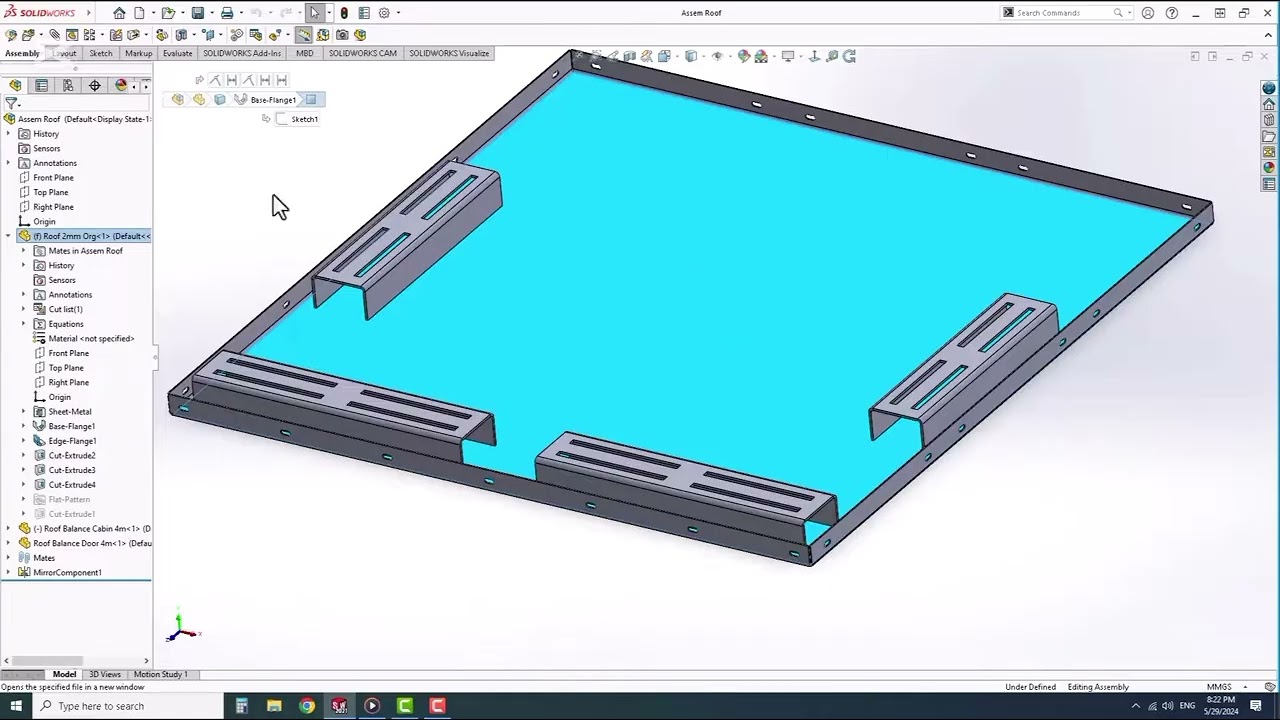The width and height of the screenshot is (1280, 720).
Task: Print the document
Action: click(x=227, y=13)
